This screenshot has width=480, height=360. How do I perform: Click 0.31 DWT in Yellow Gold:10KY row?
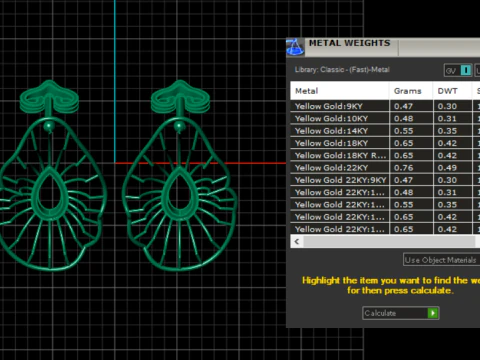pyautogui.click(x=447, y=119)
